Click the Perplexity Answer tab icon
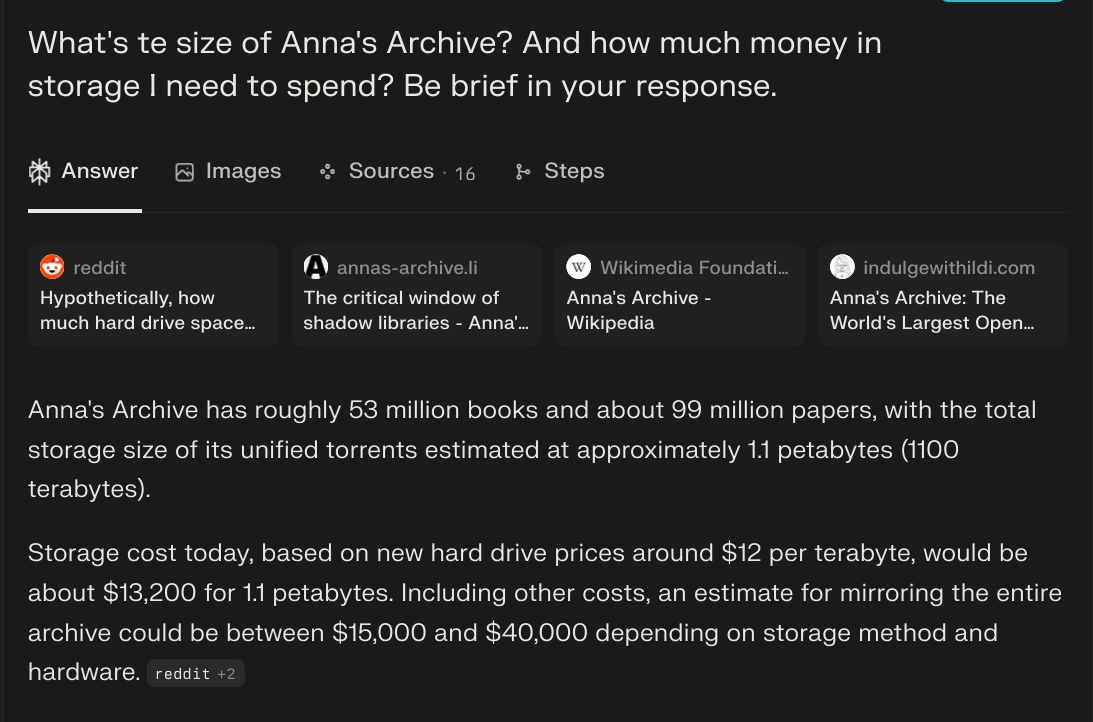The height and width of the screenshot is (722, 1093). (x=40, y=171)
